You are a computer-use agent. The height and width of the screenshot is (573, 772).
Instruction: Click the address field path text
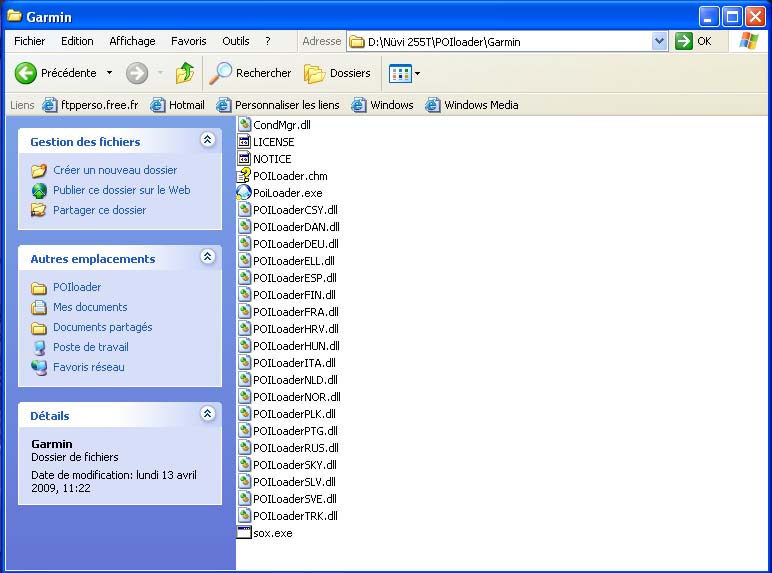[444, 42]
